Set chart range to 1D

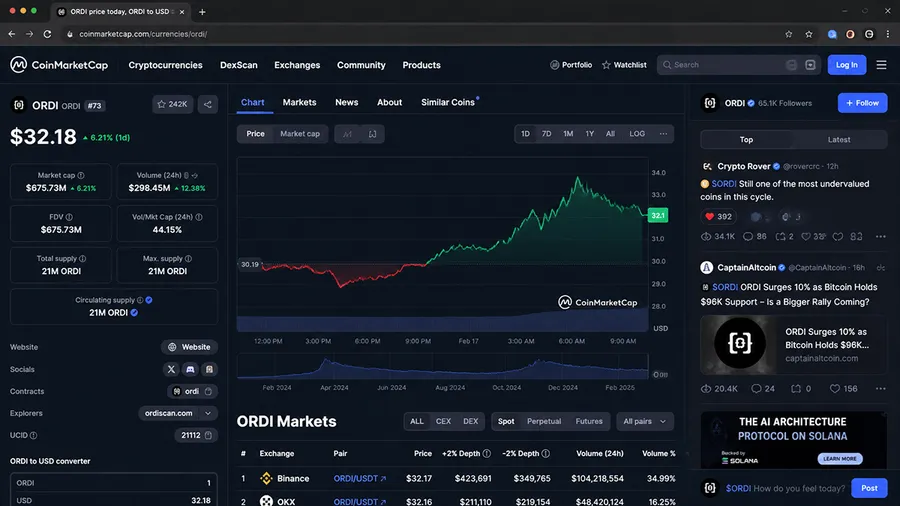pos(525,134)
